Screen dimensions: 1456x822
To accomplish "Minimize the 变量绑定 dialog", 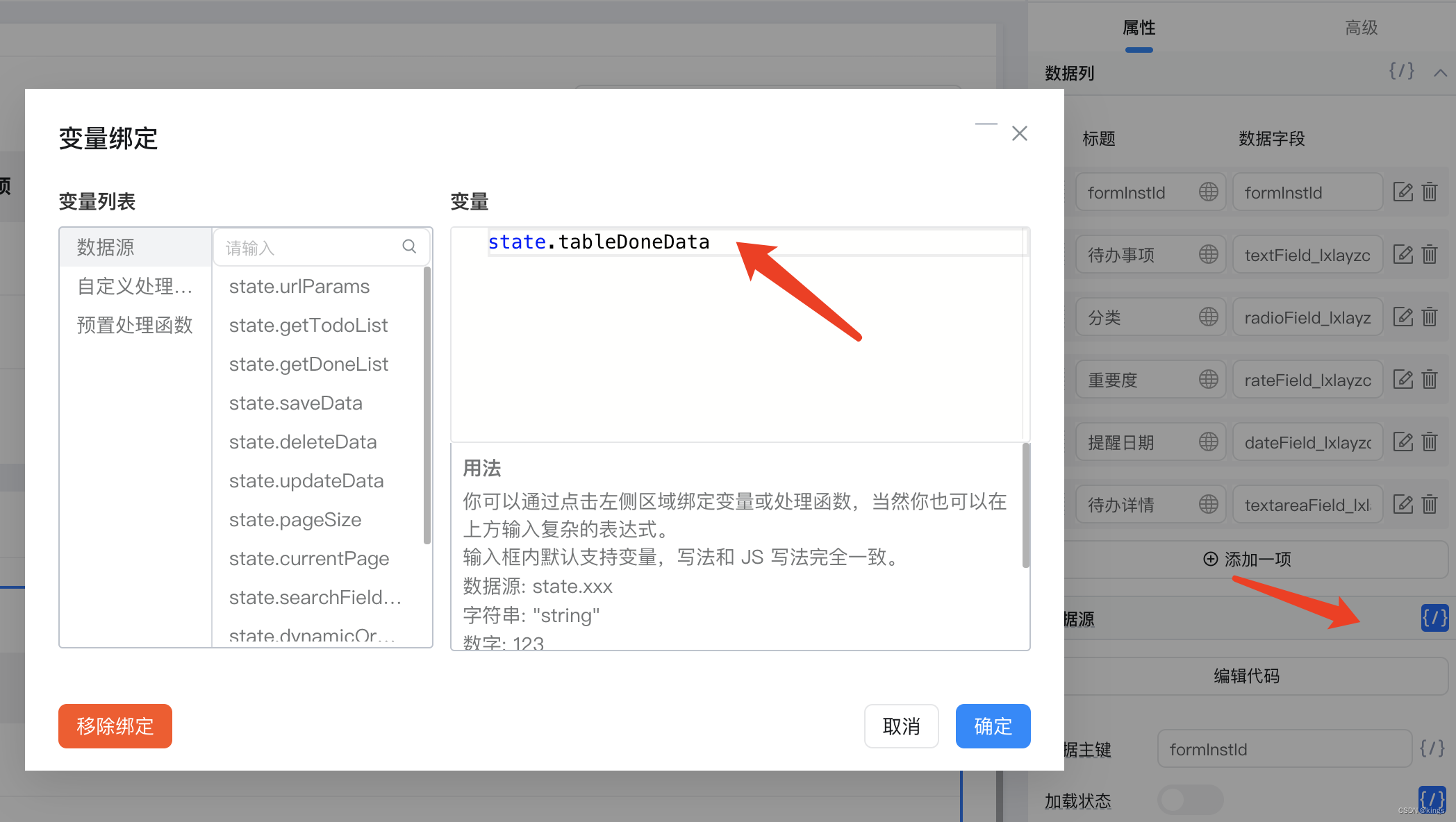I will 986,125.
